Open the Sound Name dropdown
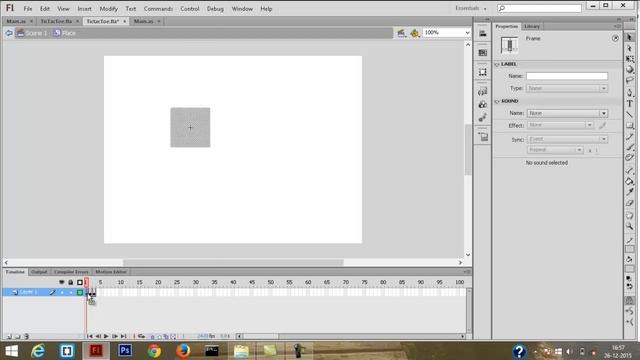 point(567,113)
